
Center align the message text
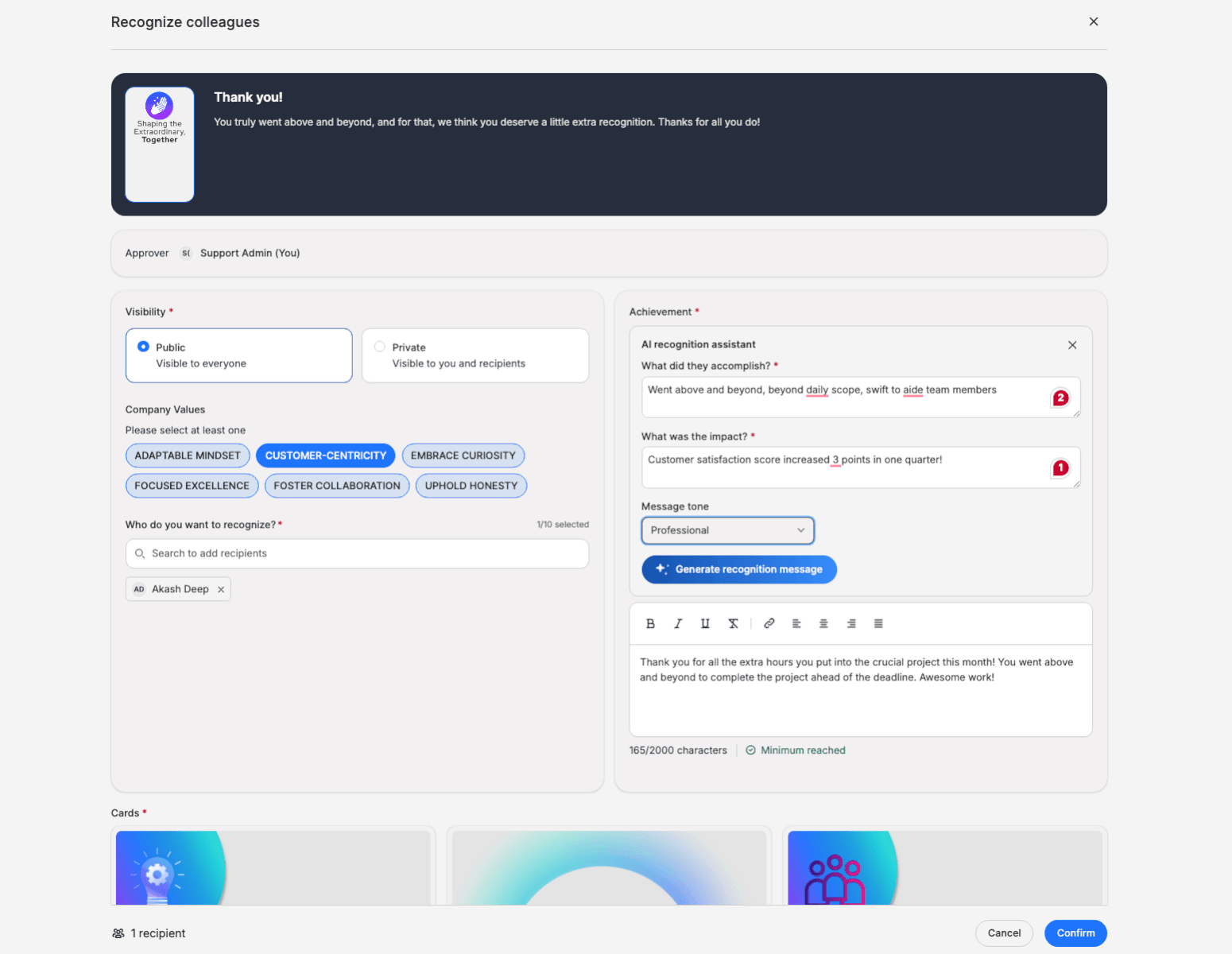click(x=823, y=624)
